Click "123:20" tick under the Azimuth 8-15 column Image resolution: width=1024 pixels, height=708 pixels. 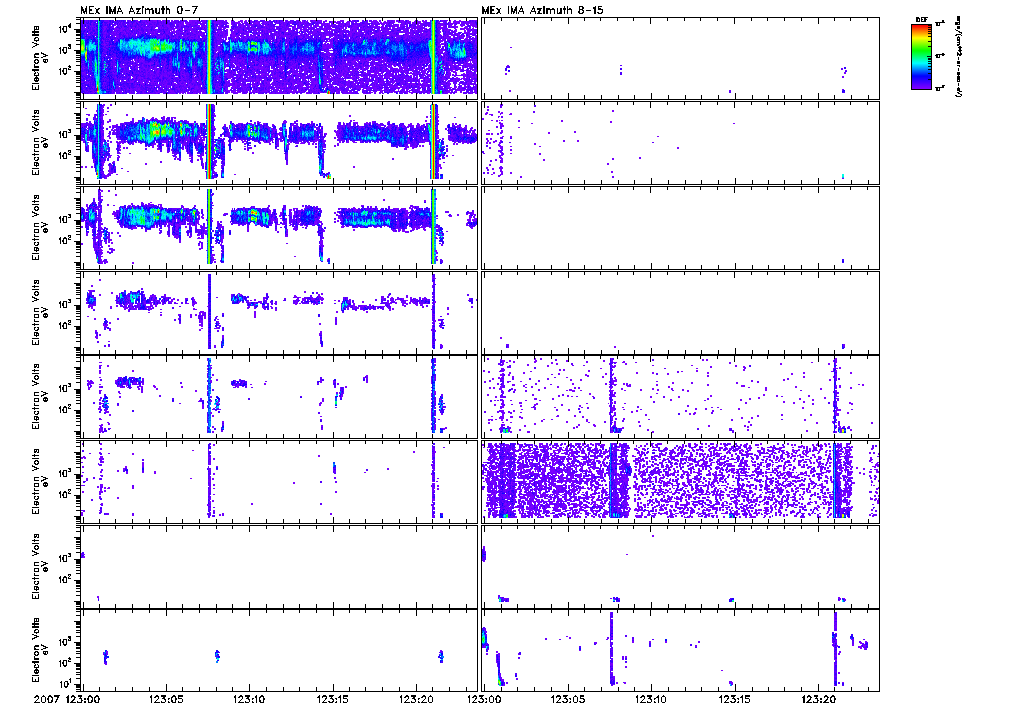(818, 699)
